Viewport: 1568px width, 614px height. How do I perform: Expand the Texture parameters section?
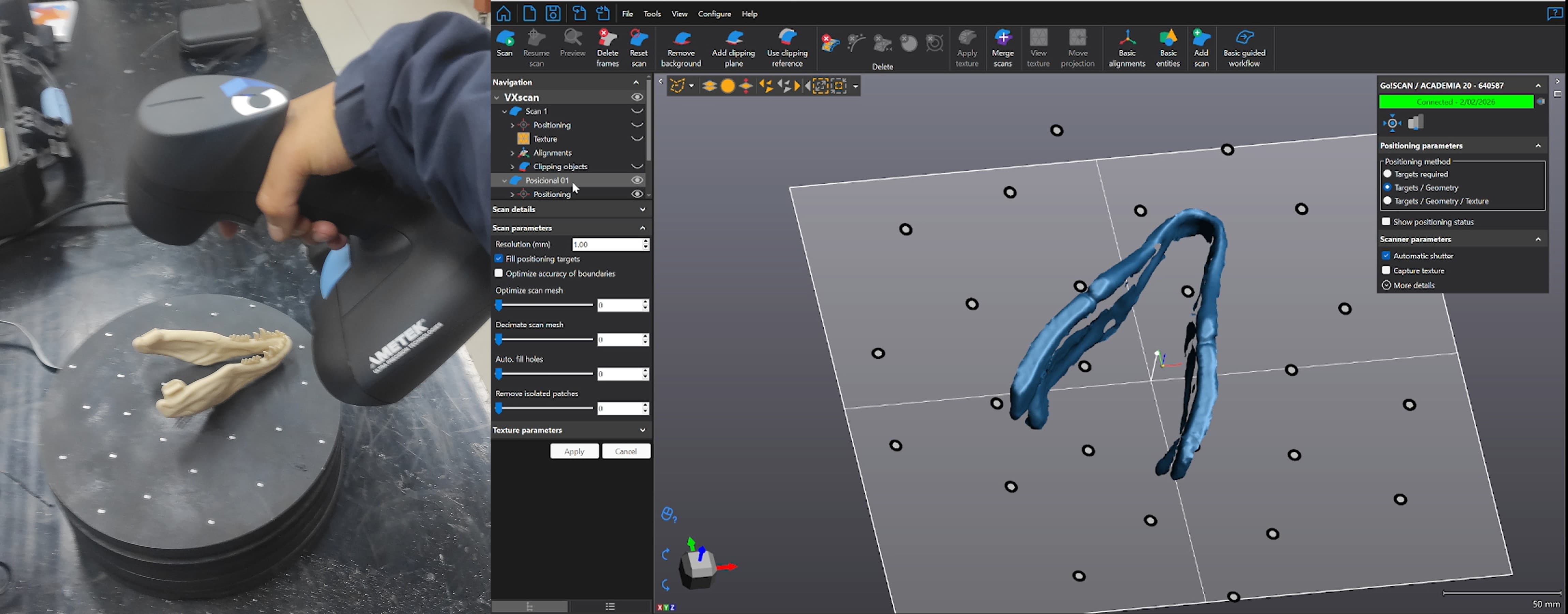coord(643,430)
